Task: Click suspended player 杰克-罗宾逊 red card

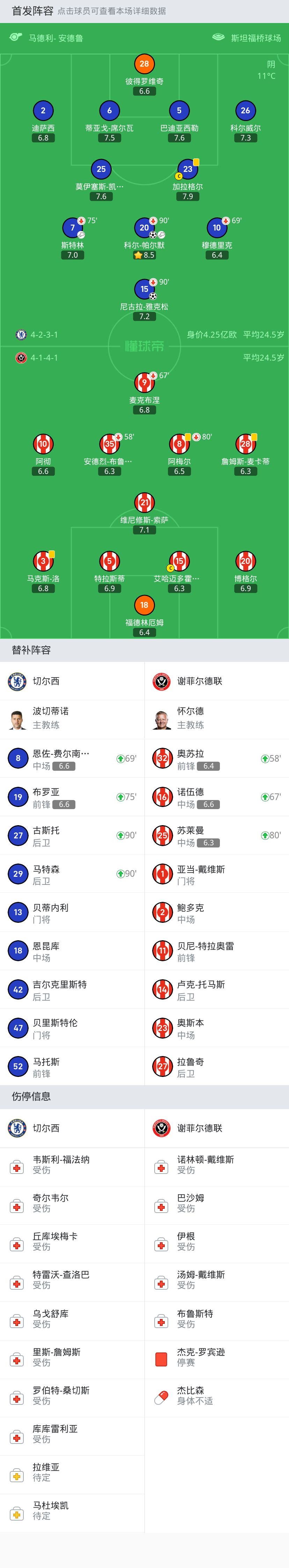Action: pyautogui.click(x=162, y=1360)
